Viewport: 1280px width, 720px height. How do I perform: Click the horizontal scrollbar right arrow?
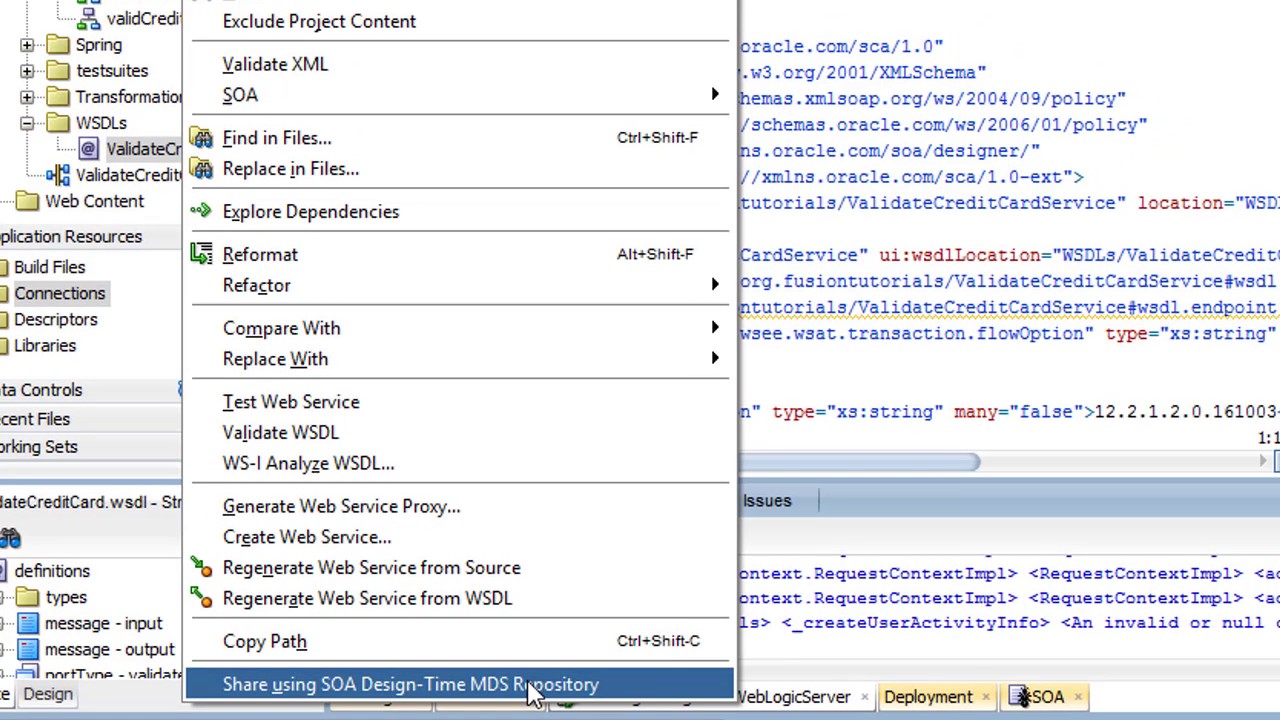1264,462
